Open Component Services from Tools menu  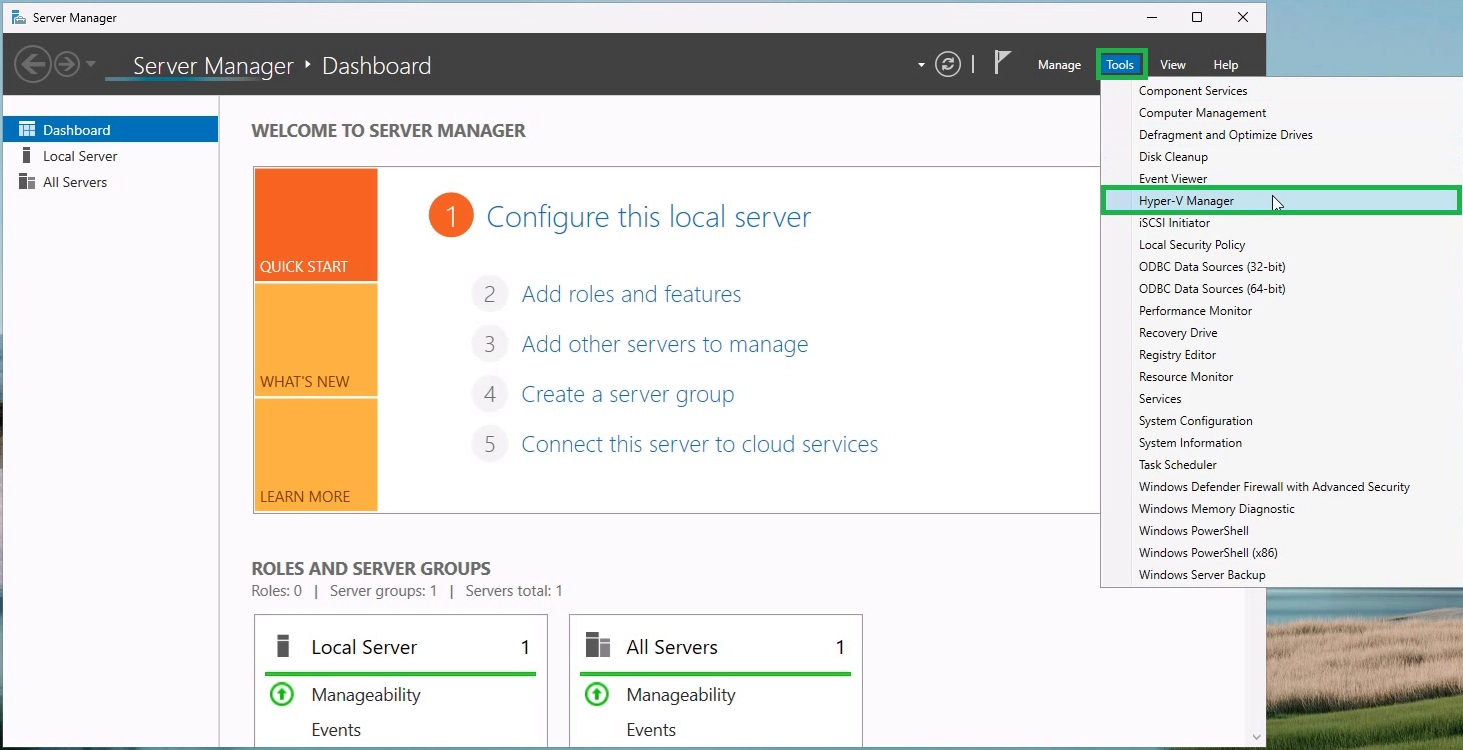tap(1281, 91)
